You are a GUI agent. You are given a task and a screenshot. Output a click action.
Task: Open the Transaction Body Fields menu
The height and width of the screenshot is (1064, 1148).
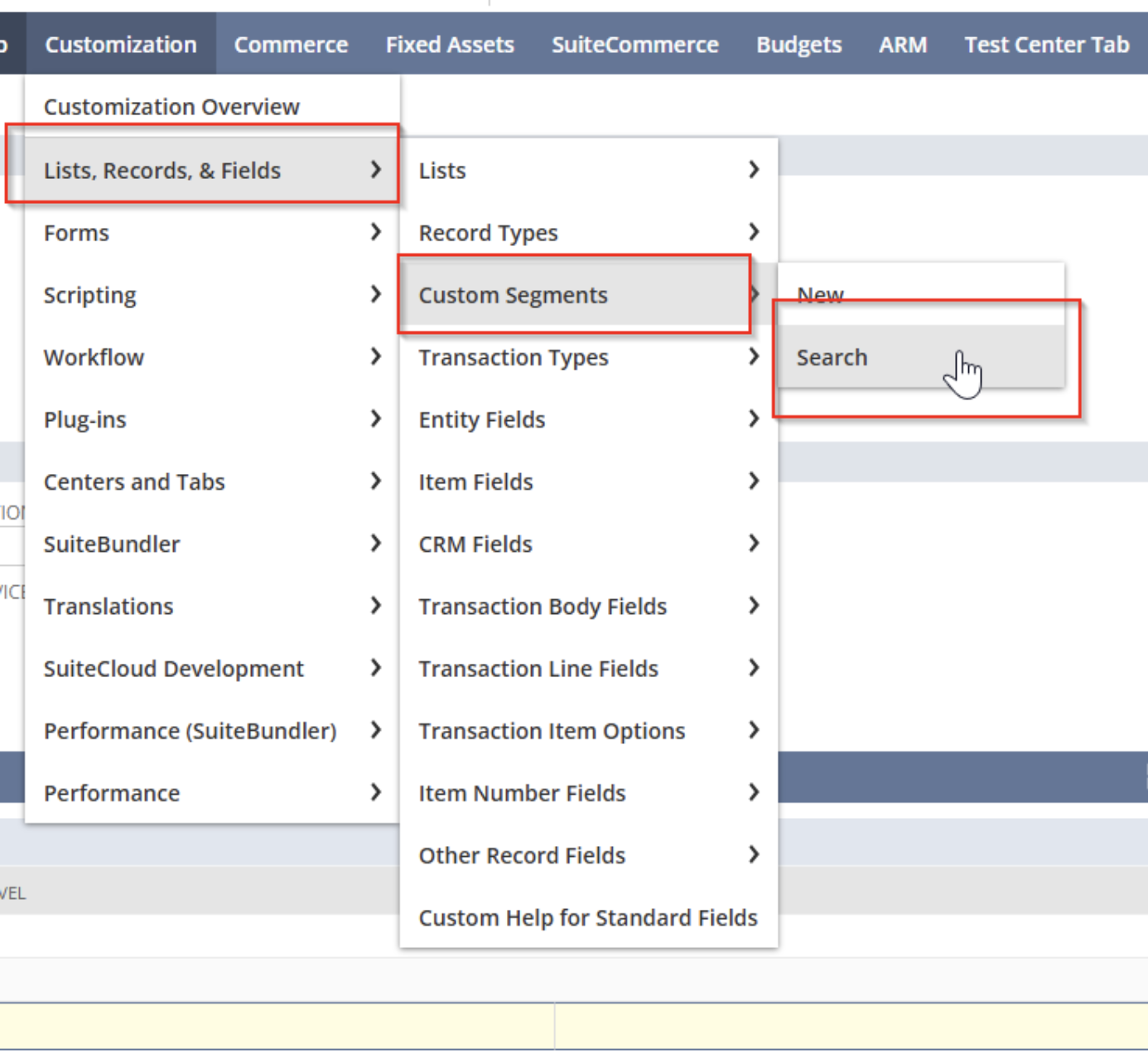[x=543, y=606]
